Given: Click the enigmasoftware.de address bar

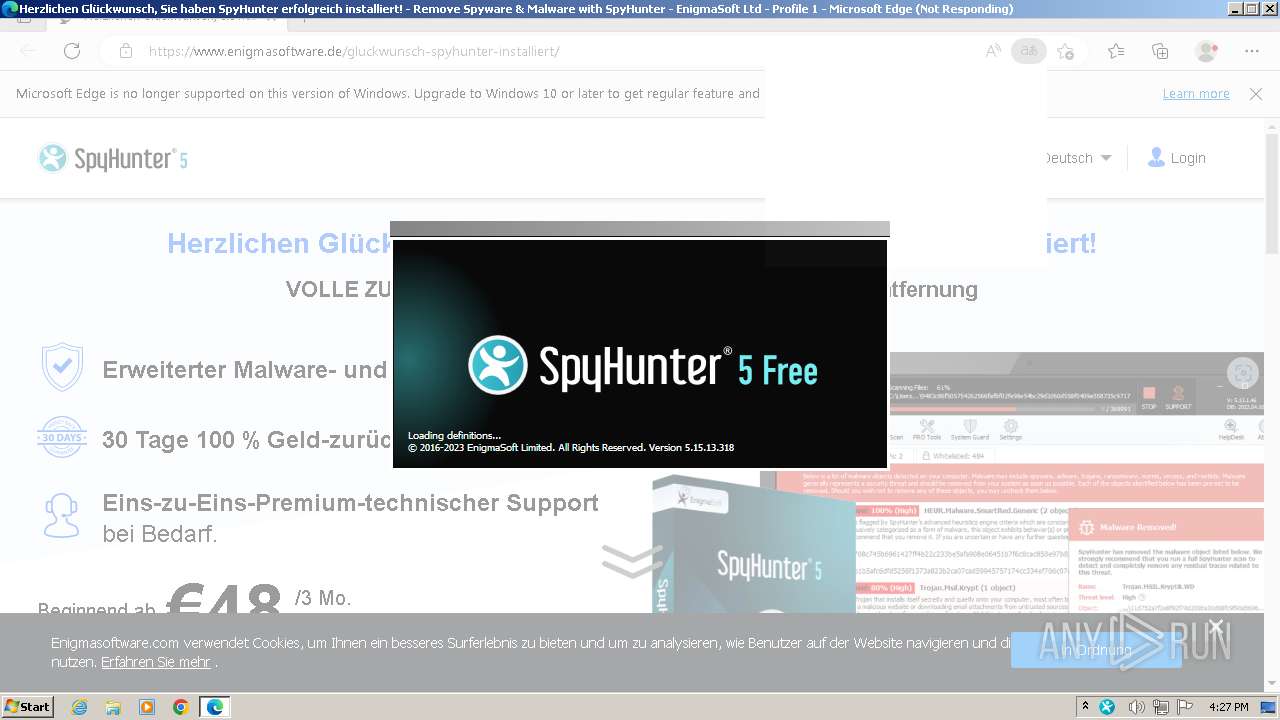Looking at the screenshot, I should pyautogui.click(x=540, y=51).
